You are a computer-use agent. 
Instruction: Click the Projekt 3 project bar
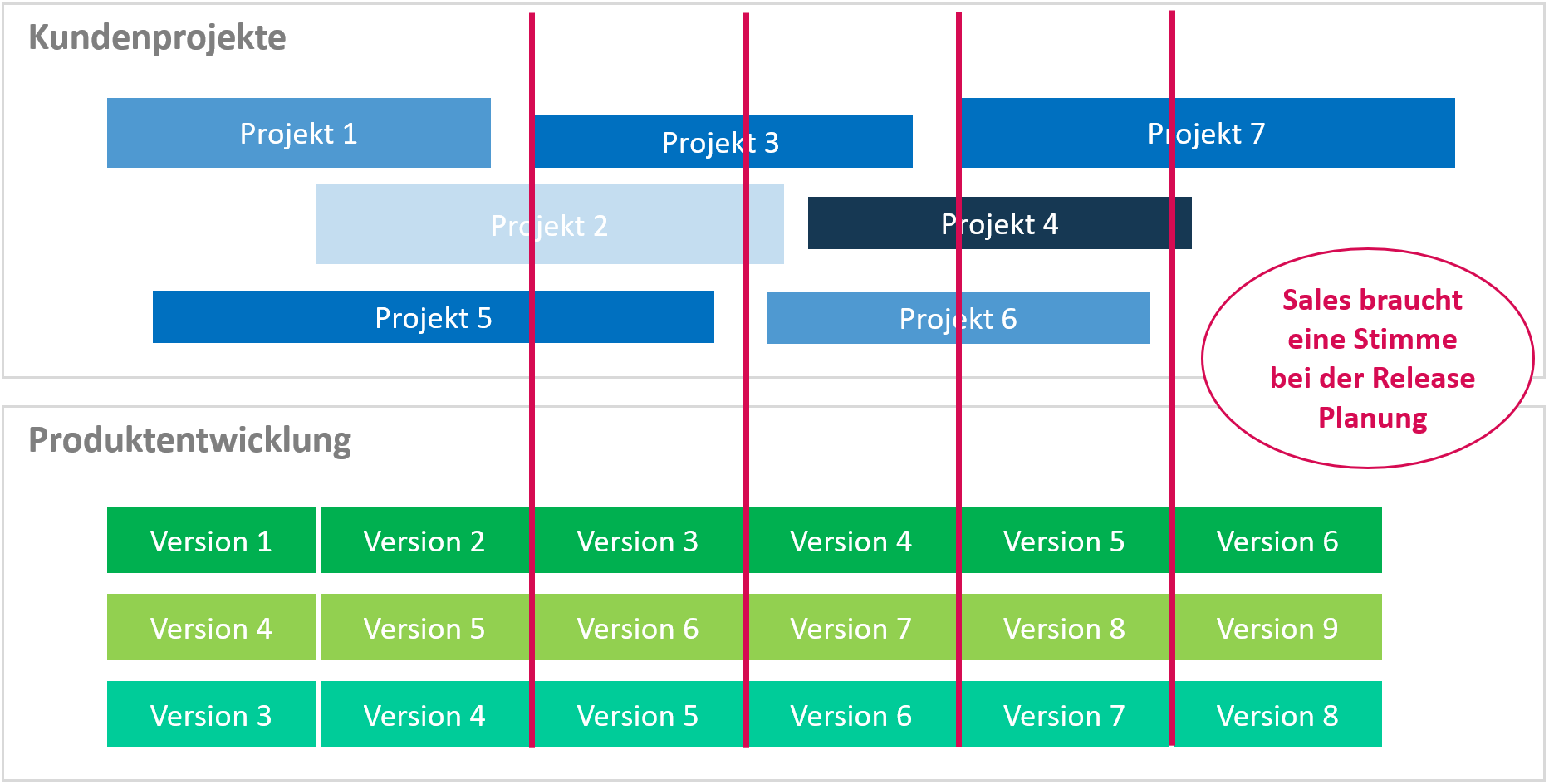tap(721, 142)
